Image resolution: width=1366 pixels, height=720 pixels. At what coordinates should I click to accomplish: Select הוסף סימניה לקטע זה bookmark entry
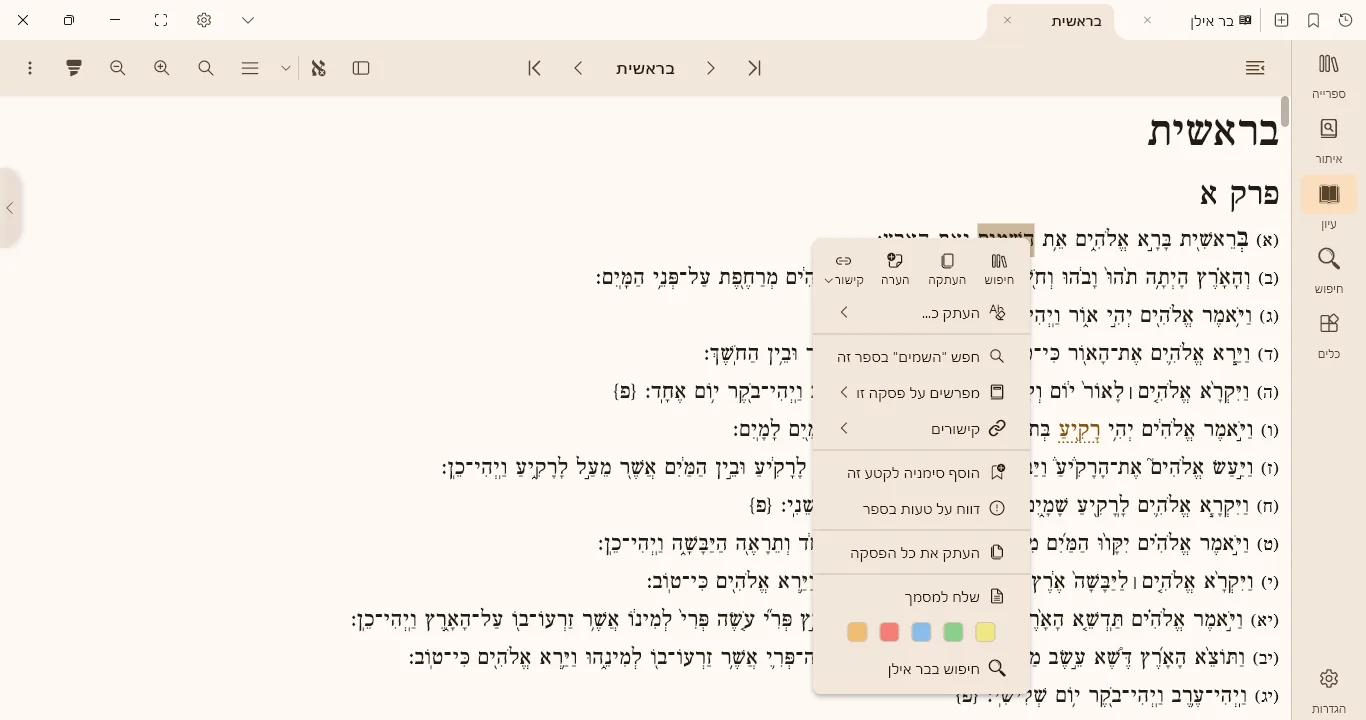[x=922, y=472]
